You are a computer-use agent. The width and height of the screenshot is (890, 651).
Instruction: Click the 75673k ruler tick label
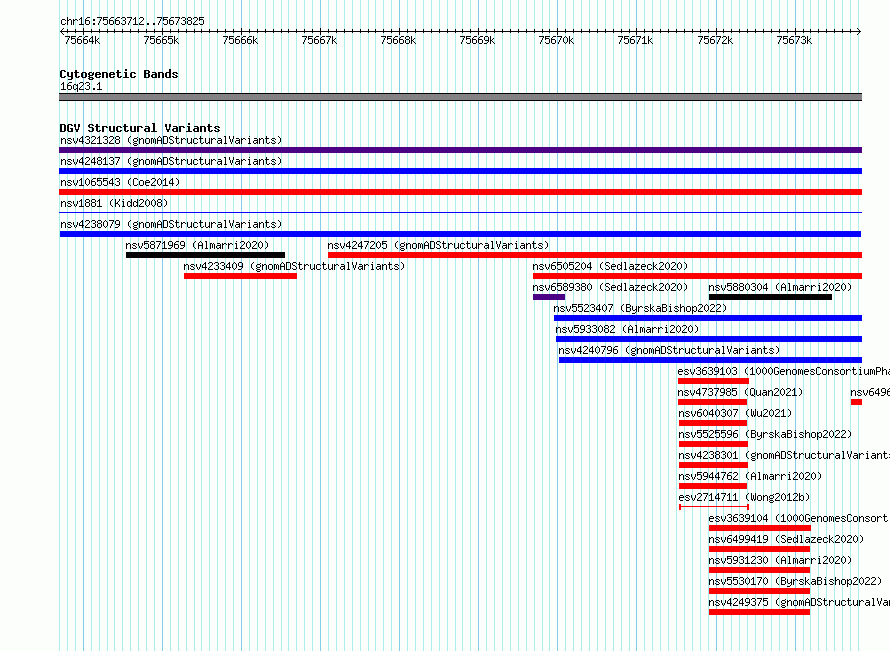(794, 40)
